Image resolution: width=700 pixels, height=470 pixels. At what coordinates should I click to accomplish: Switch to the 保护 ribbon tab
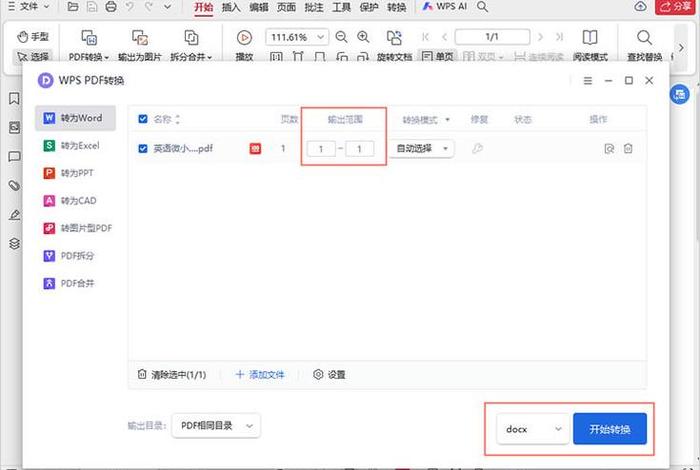click(369, 7)
